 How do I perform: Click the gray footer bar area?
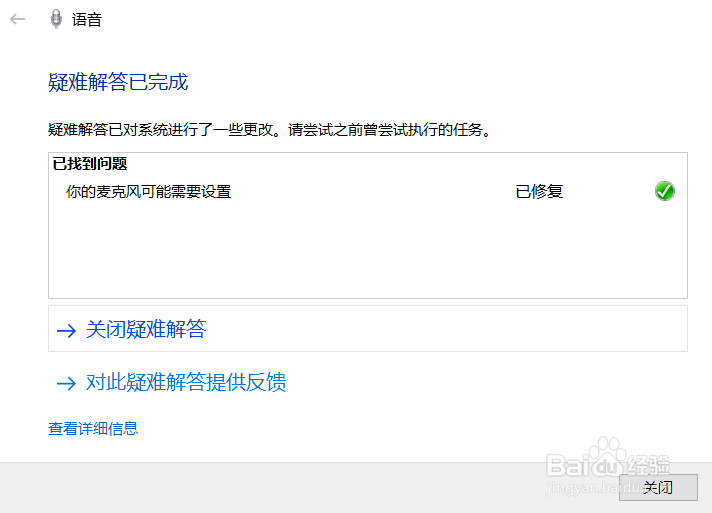[309, 488]
